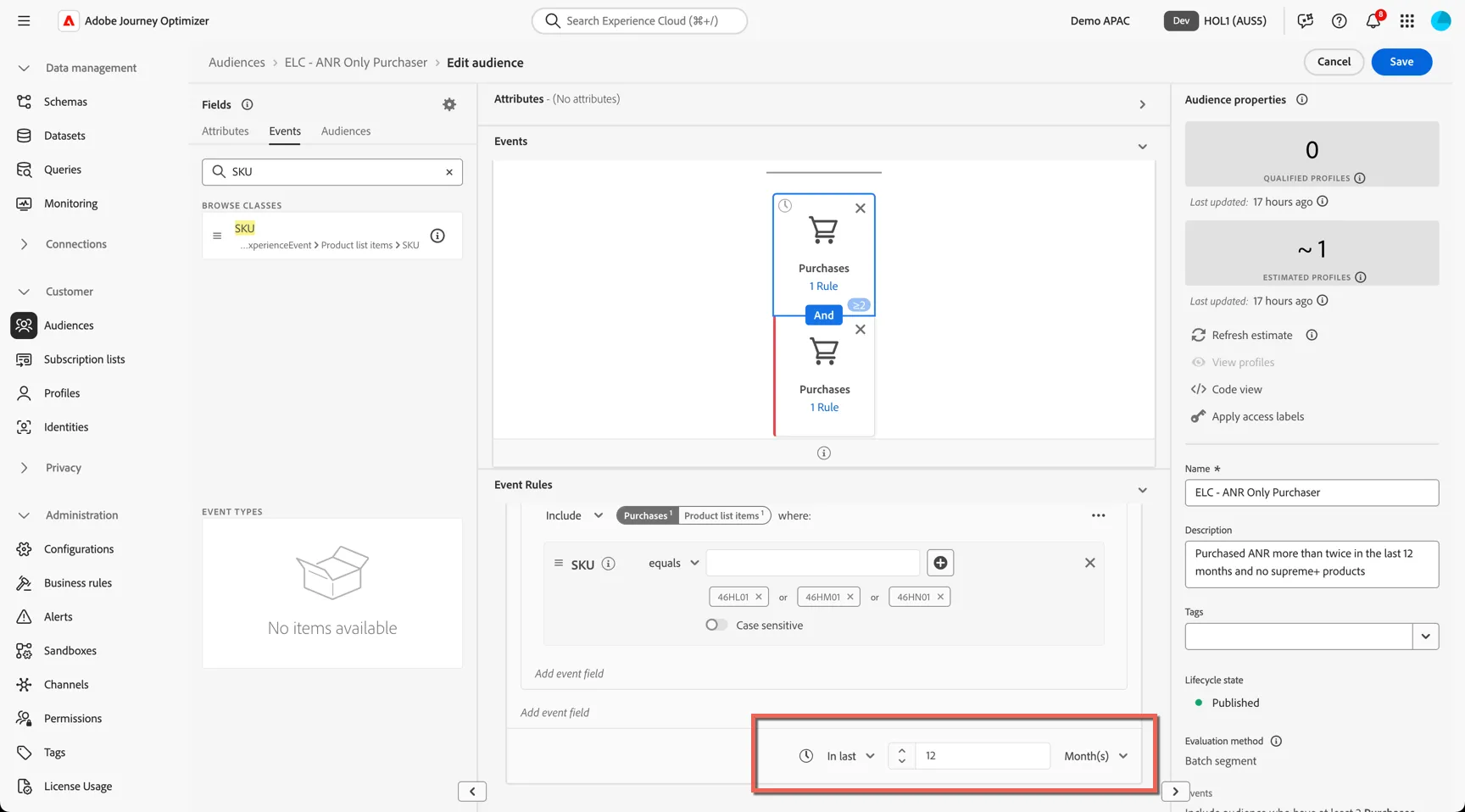The height and width of the screenshot is (812, 1465).
Task: Collapse the Event Rules section
Action: (1142, 490)
